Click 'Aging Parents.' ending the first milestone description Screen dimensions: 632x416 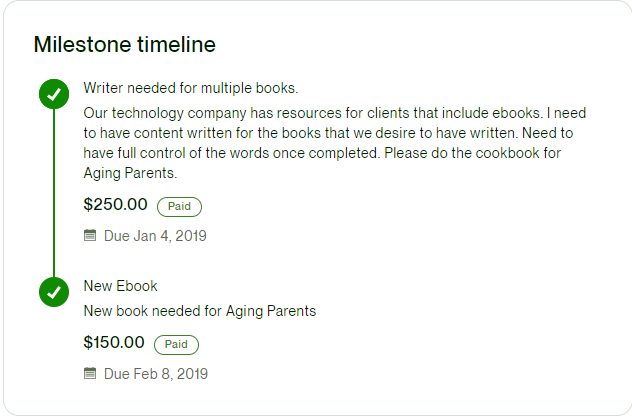[x=130, y=174]
